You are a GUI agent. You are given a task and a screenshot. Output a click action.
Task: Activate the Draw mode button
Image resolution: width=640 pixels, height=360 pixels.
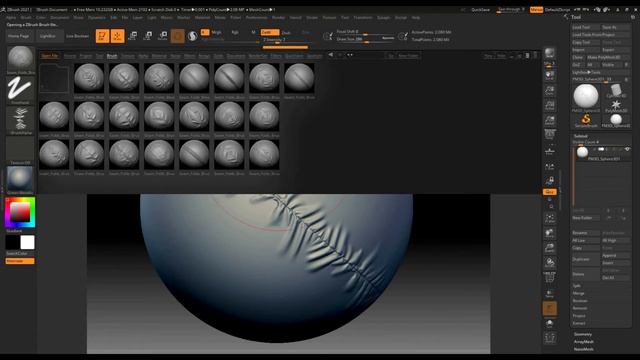coord(118,36)
